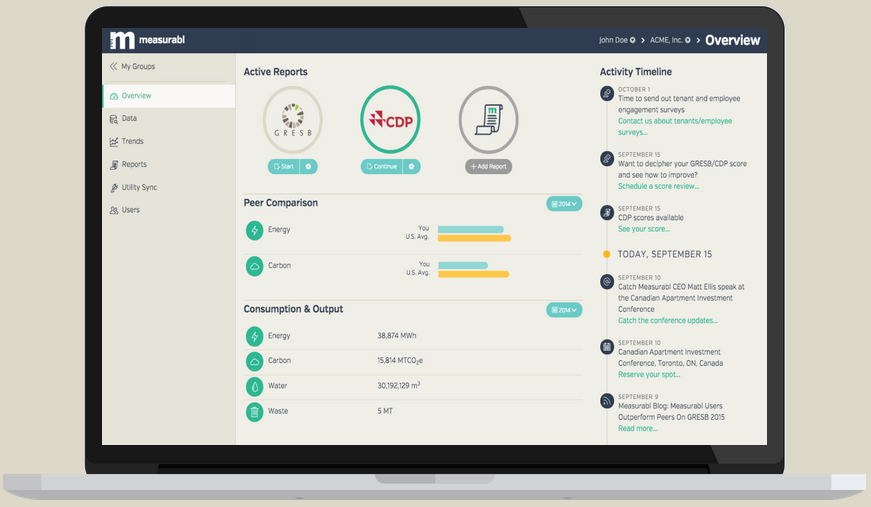Image resolution: width=871 pixels, height=507 pixels.
Task: Click Peer Comparison Energy lightning icon
Action: (254, 230)
